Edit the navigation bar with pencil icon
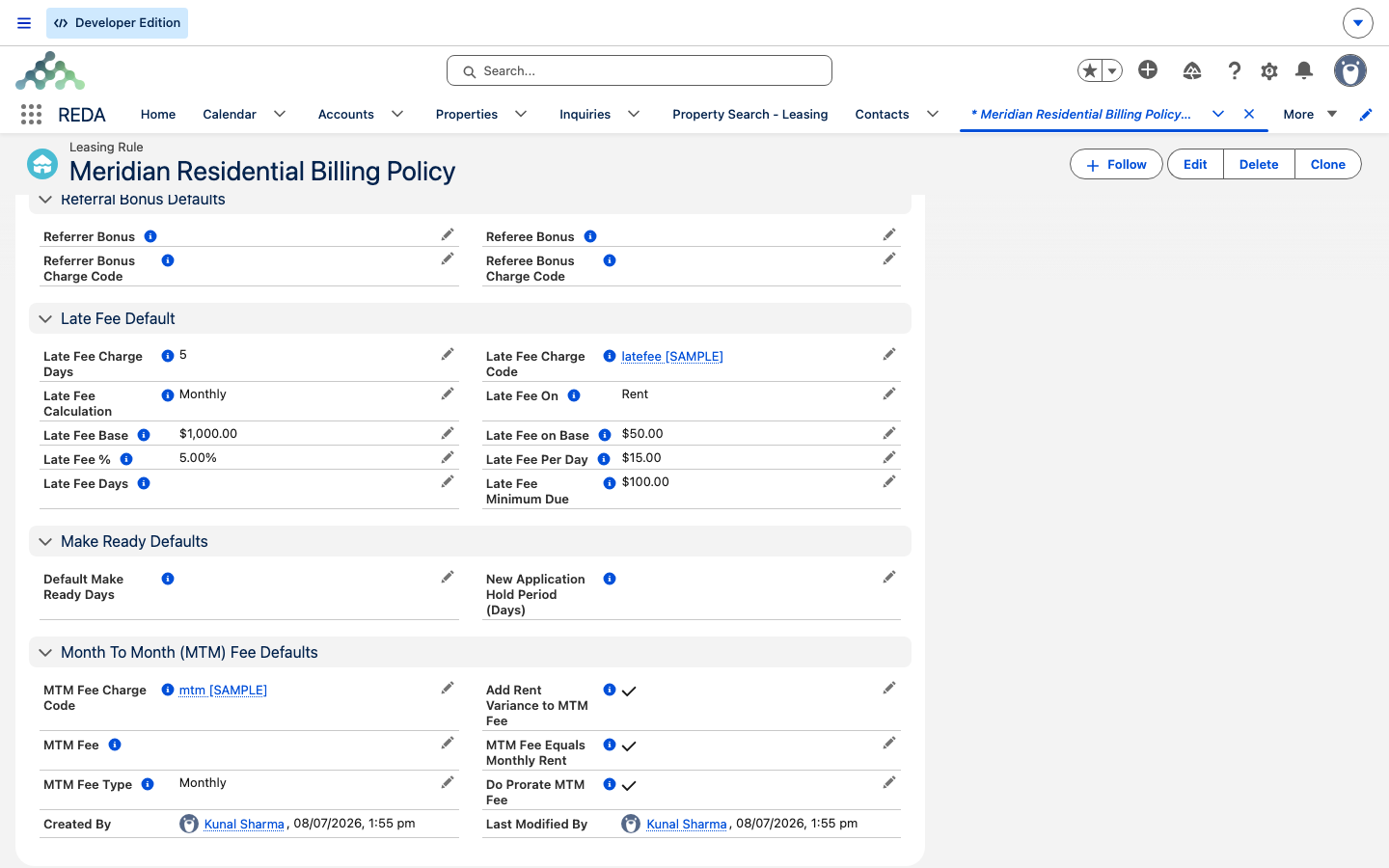1389x868 pixels. [x=1366, y=115]
